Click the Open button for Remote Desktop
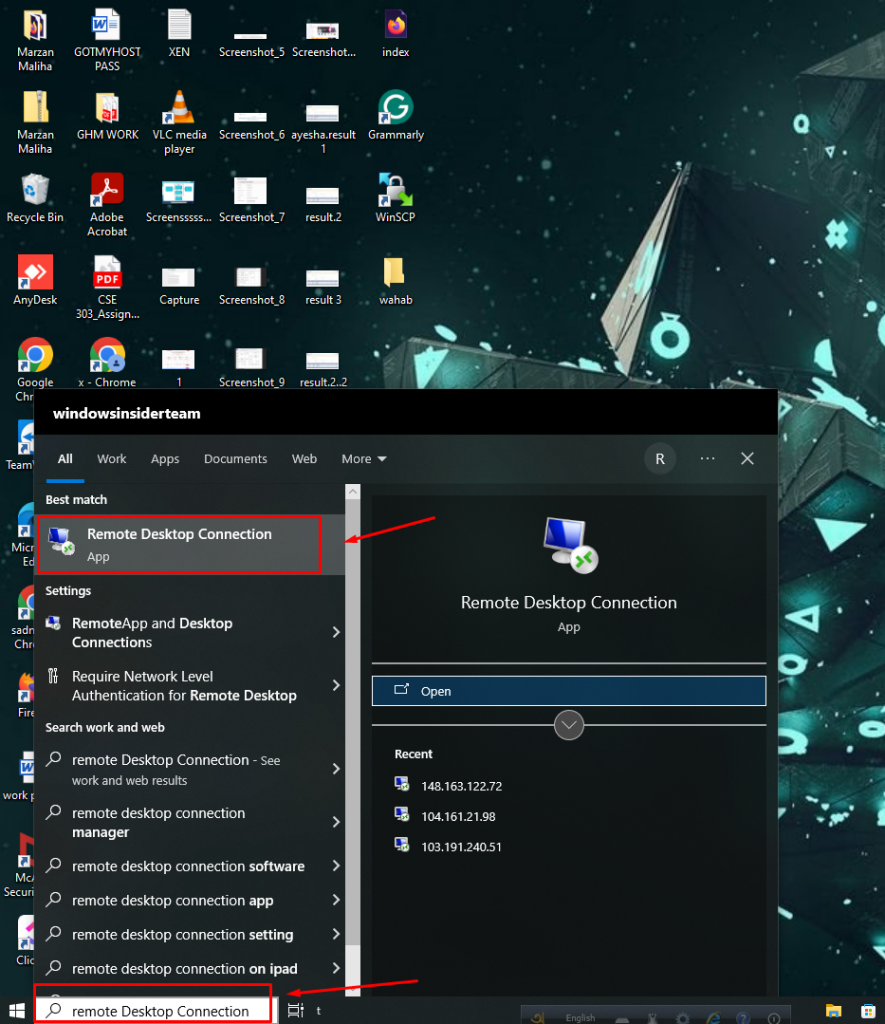This screenshot has width=885, height=1024. (x=568, y=691)
